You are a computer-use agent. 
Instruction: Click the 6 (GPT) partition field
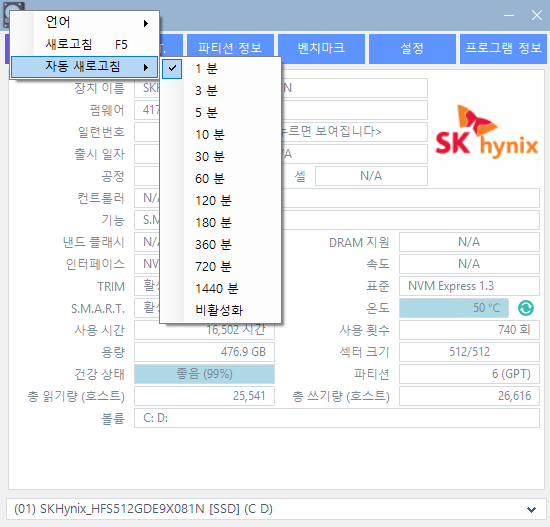(x=469, y=374)
